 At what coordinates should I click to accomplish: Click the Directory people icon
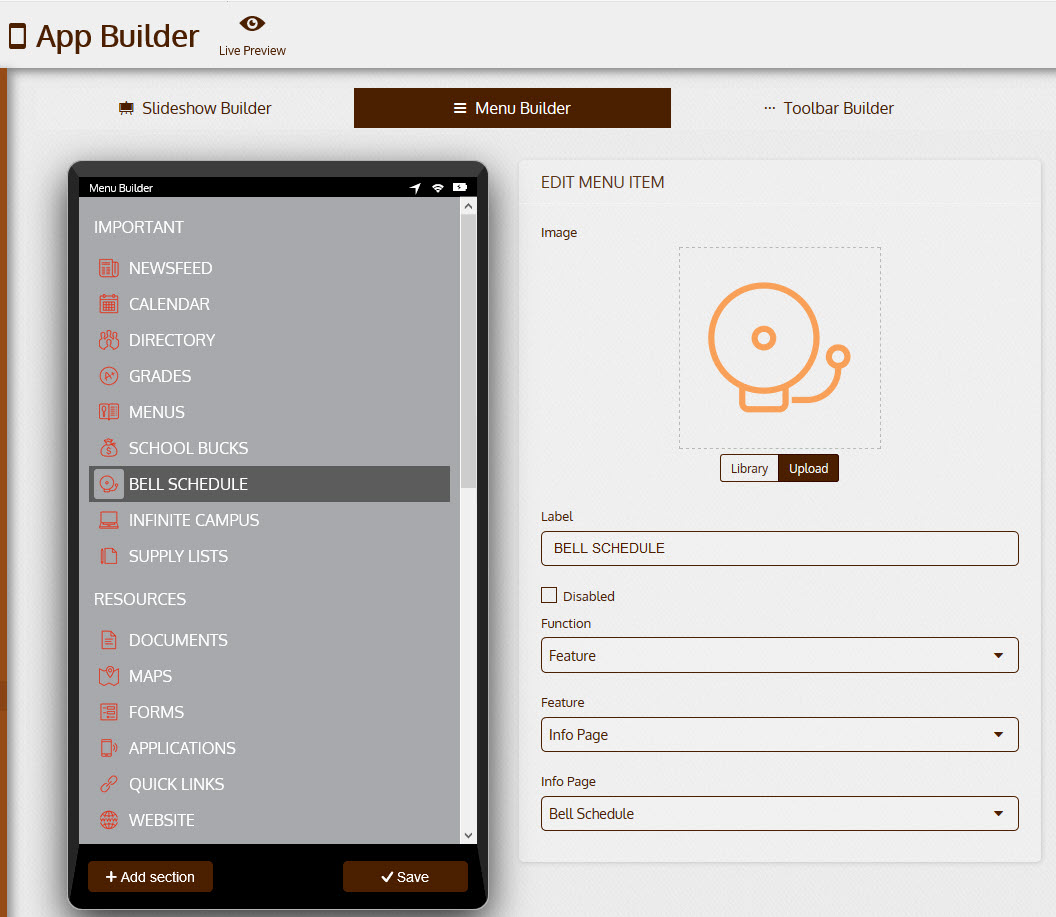(108, 340)
